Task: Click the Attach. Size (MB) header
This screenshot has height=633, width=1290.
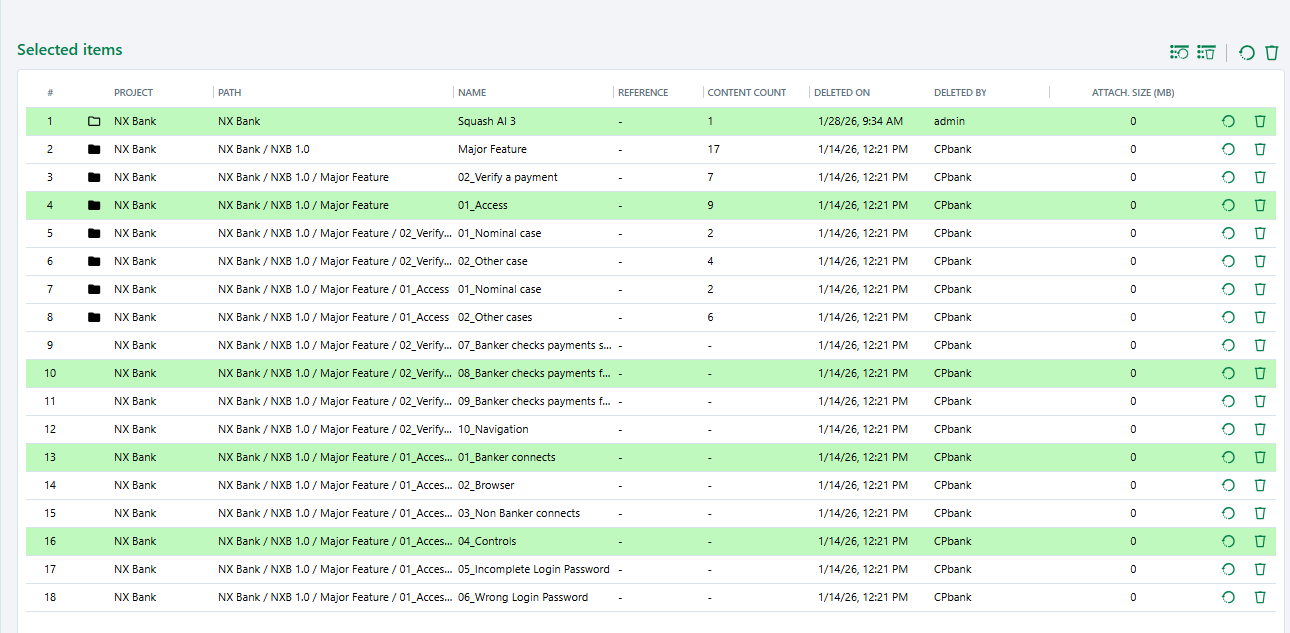Action: [x=1132, y=93]
